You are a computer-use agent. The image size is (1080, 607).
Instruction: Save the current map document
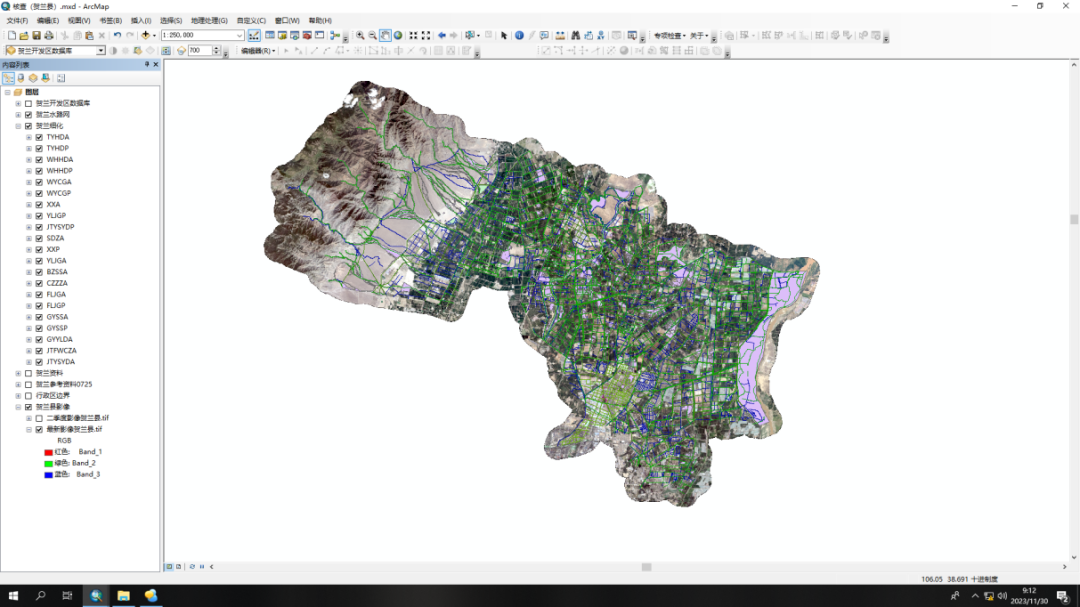(37, 35)
